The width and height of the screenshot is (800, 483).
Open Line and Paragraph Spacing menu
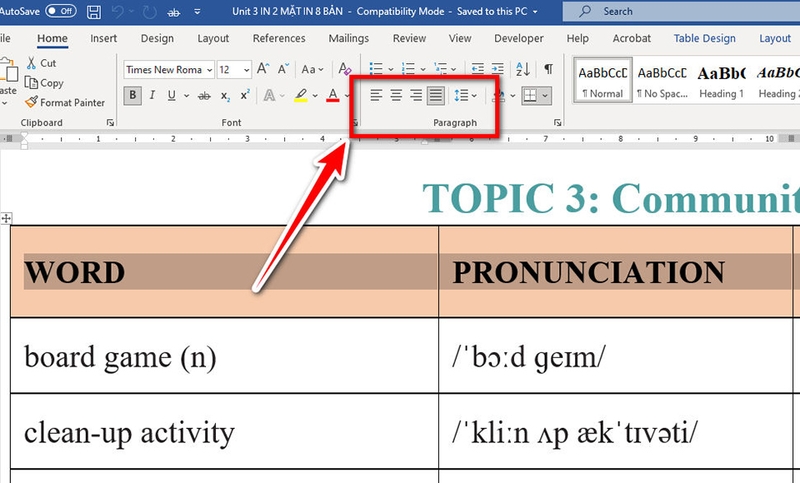click(x=465, y=95)
